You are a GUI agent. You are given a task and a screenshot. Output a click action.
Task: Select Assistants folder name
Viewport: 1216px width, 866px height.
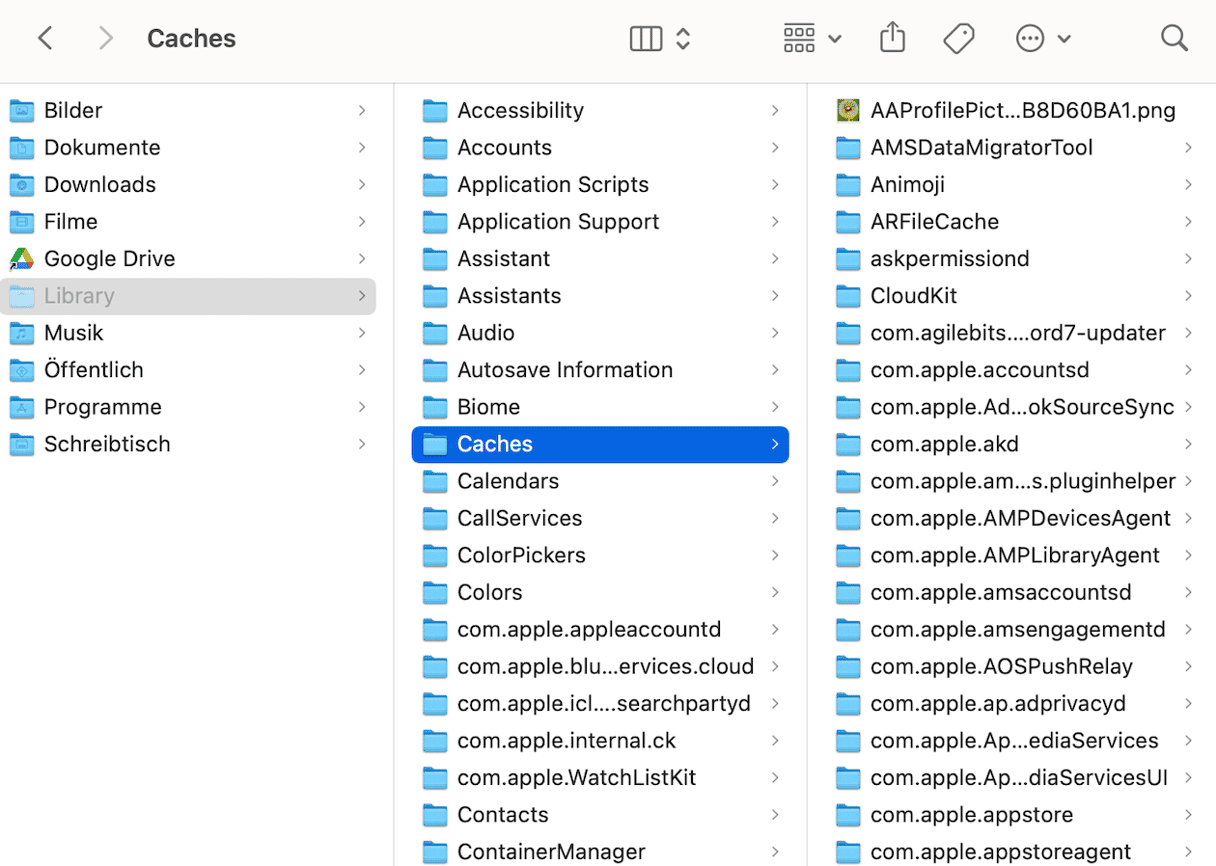[509, 296]
